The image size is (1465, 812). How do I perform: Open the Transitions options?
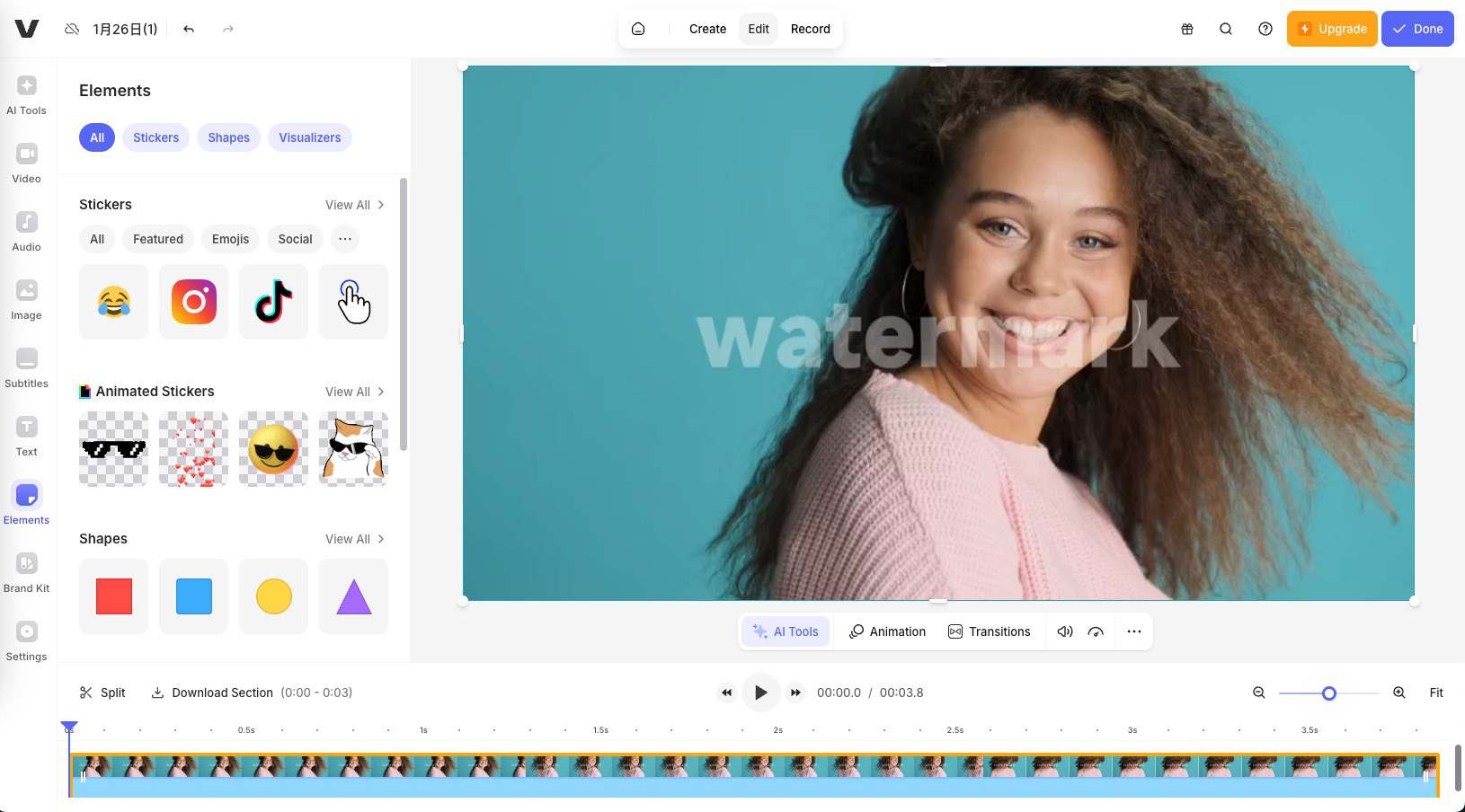990,631
